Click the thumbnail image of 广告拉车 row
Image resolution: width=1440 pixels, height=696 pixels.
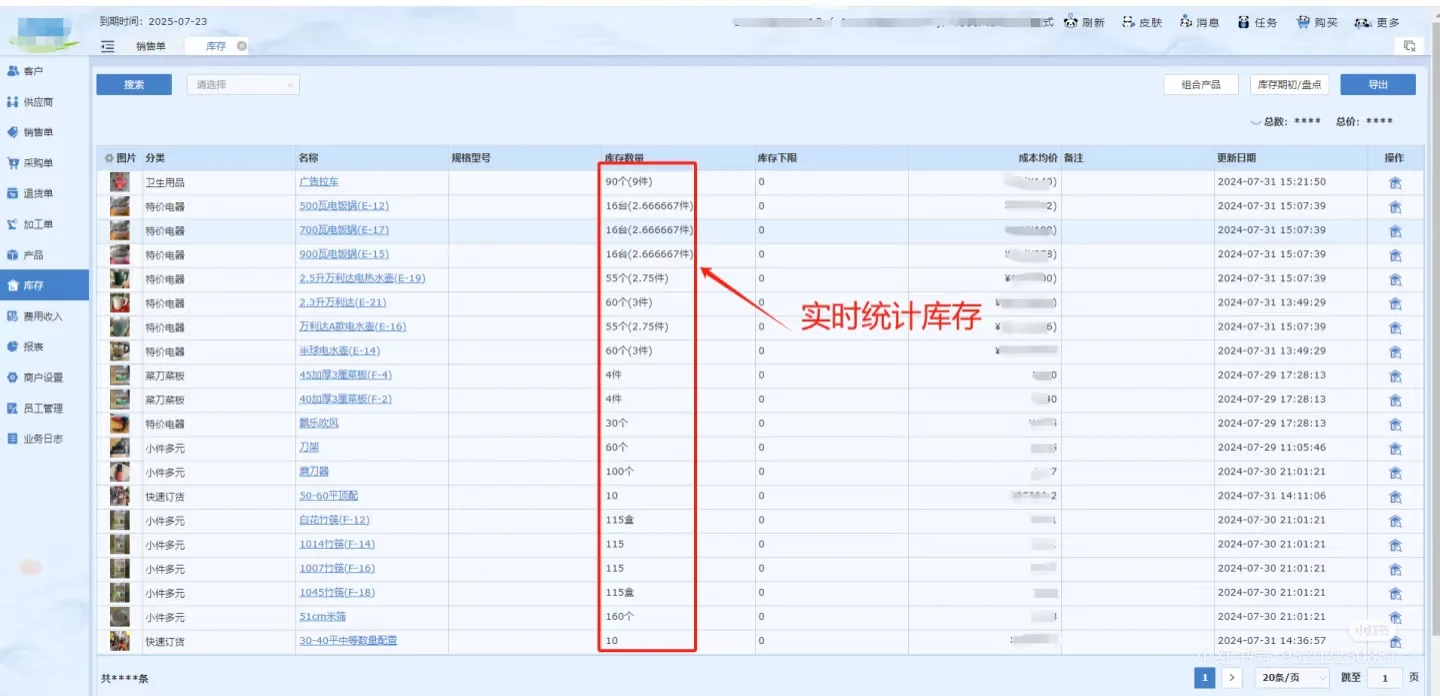[119, 182]
